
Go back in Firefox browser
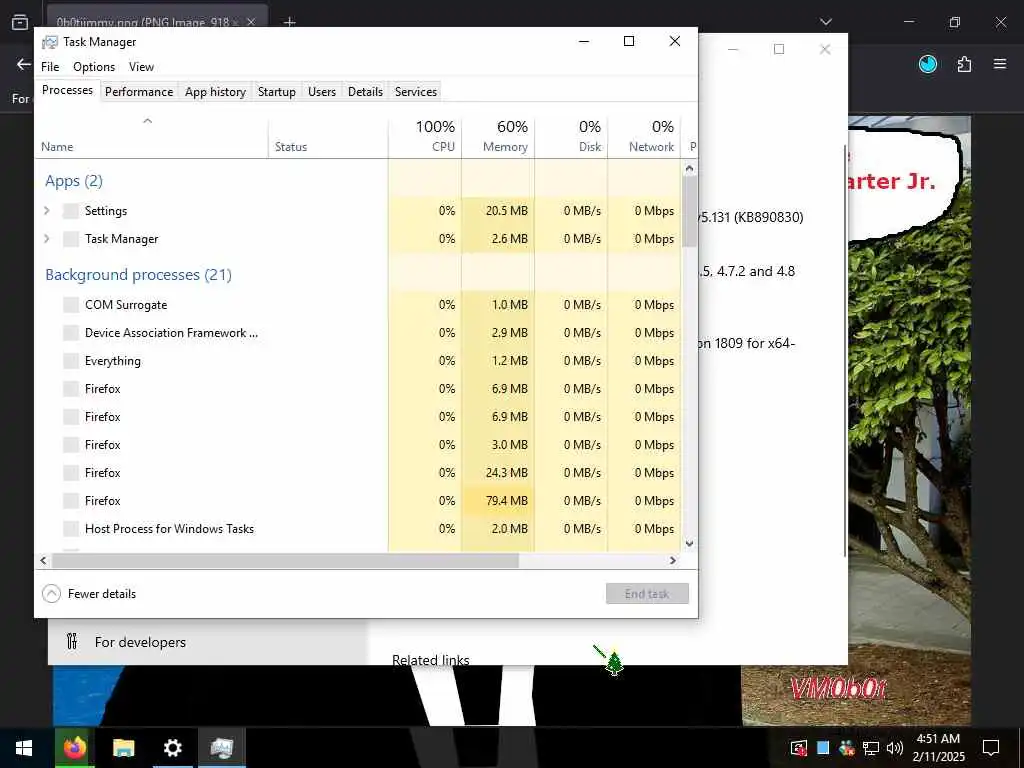pos(24,64)
